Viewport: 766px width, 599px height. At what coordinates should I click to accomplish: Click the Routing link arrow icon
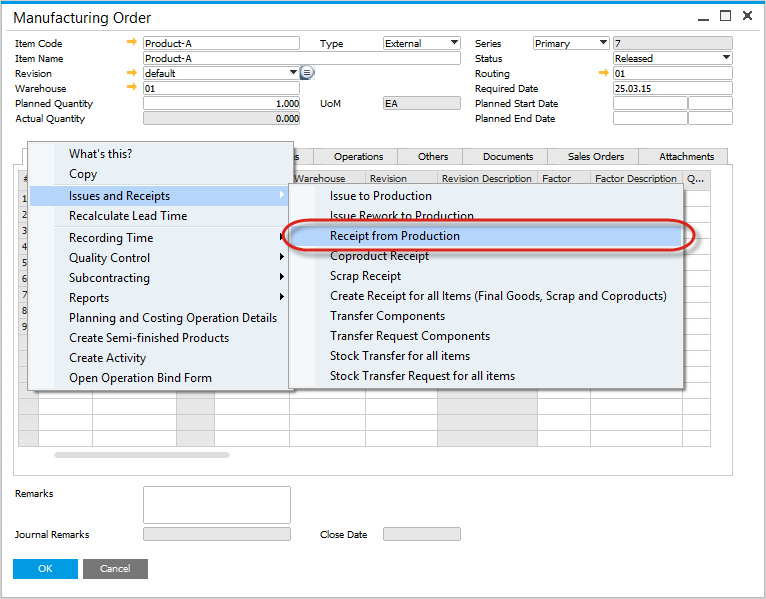click(x=603, y=73)
